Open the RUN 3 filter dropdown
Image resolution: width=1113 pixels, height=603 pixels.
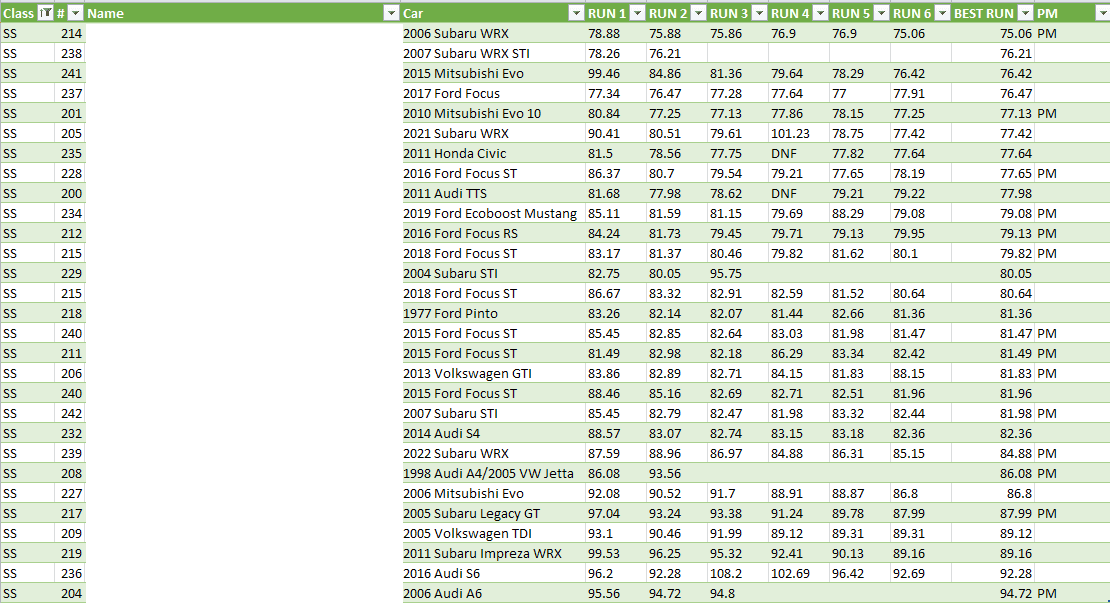759,13
